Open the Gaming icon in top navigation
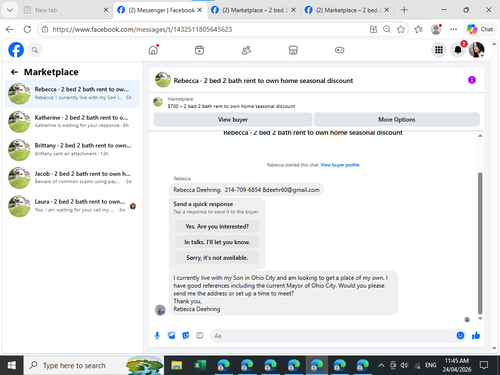Image resolution: width=500 pixels, height=375 pixels. coord(339,50)
